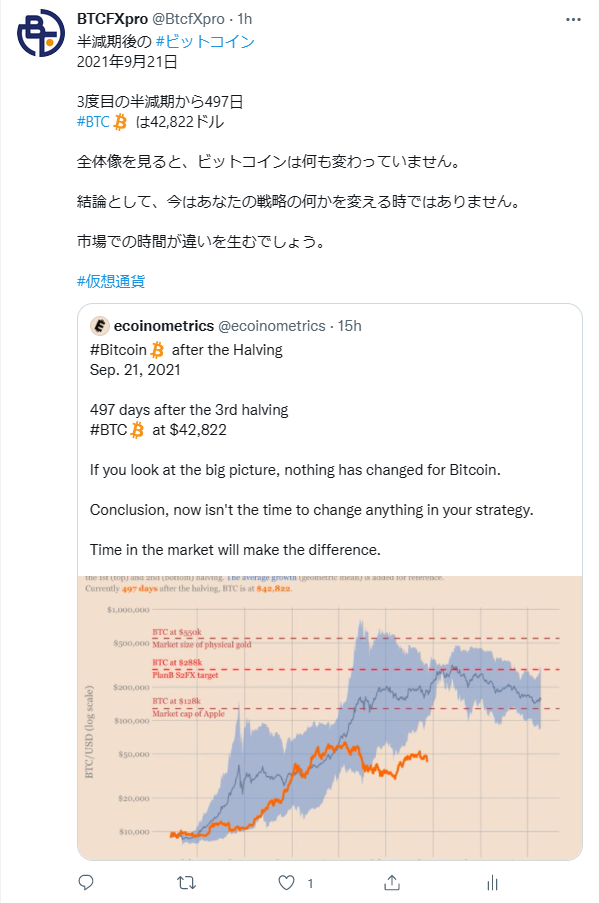Click the BTCFXpro display name

click(112, 19)
